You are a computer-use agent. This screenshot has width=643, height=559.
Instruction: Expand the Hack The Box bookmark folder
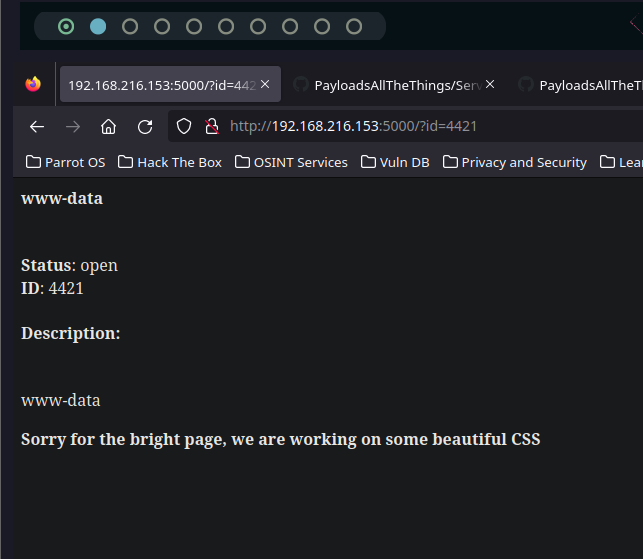coord(170,162)
